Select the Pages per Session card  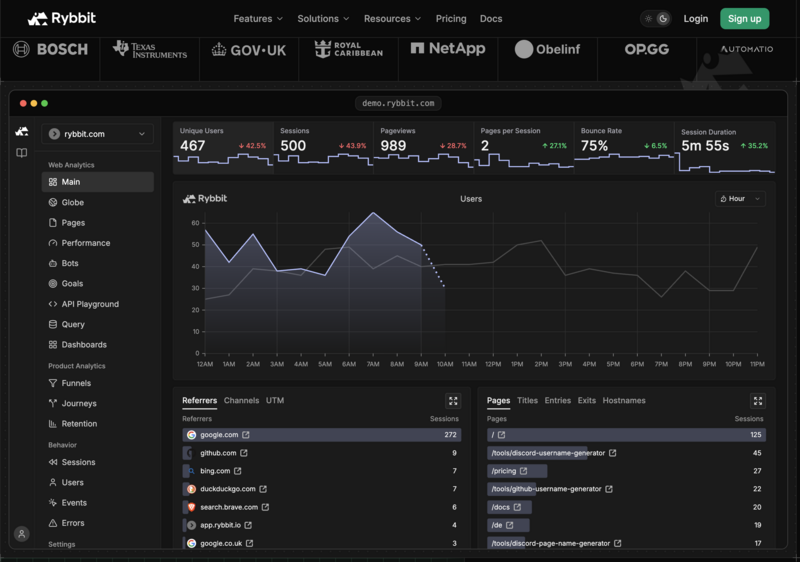[x=524, y=148]
